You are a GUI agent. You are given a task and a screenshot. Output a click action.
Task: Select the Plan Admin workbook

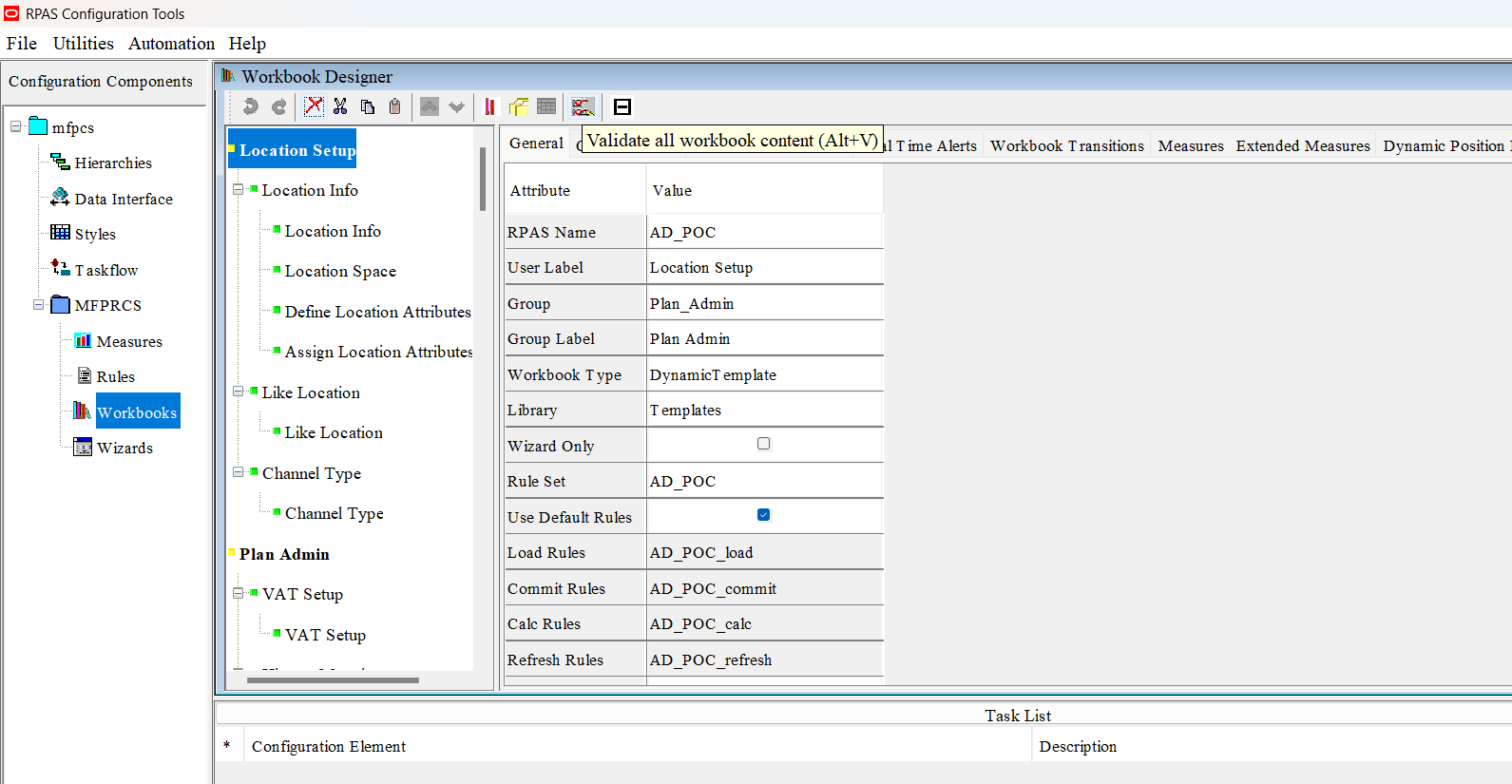[284, 554]
